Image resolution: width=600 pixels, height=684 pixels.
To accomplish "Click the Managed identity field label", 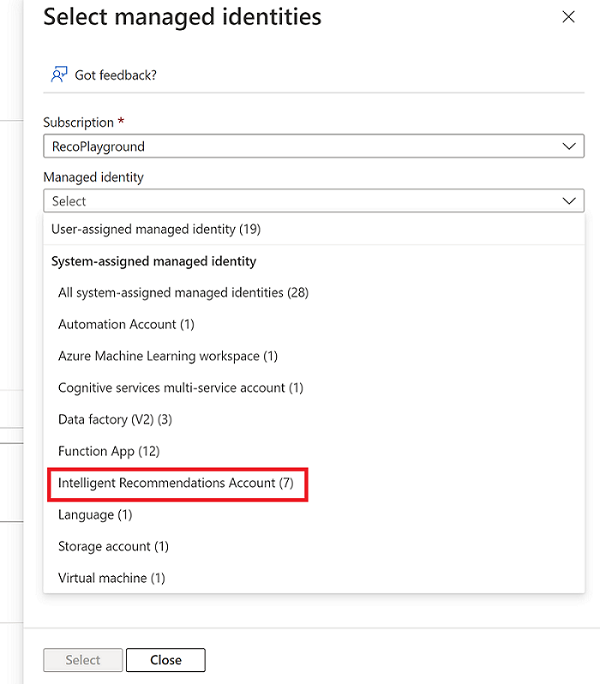I will pyautogui.click(x=93, y=178).
